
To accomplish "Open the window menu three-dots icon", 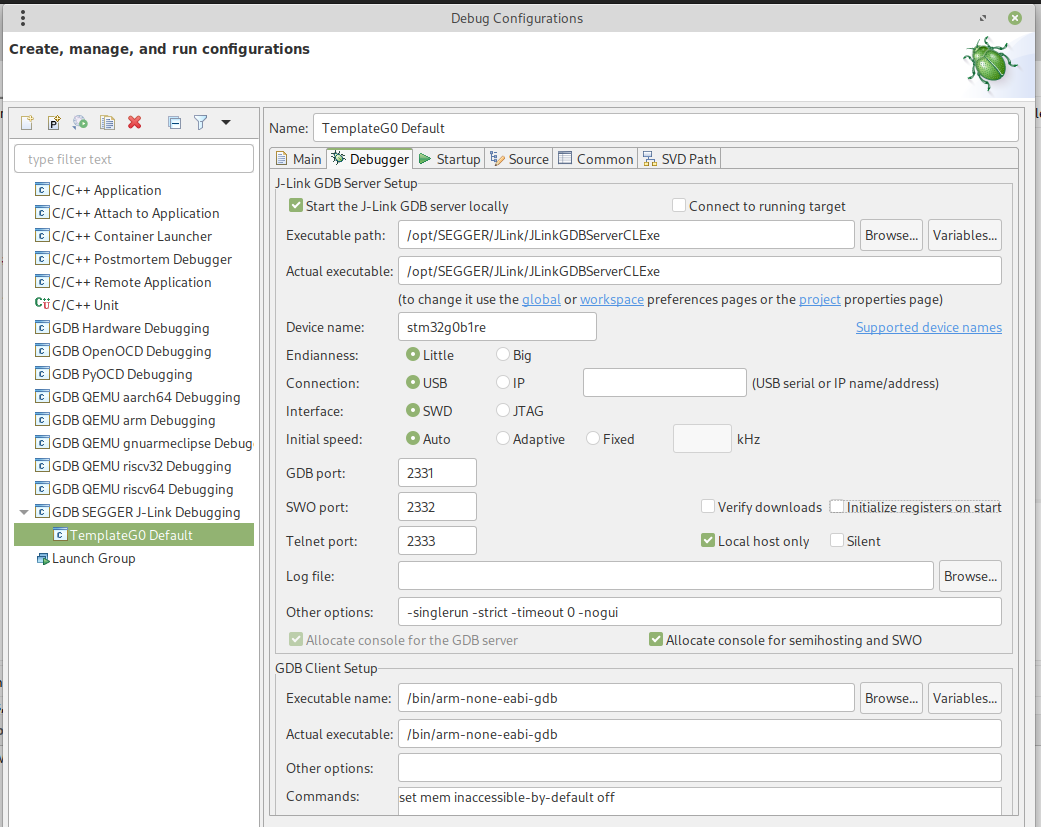I will (23, 18).
